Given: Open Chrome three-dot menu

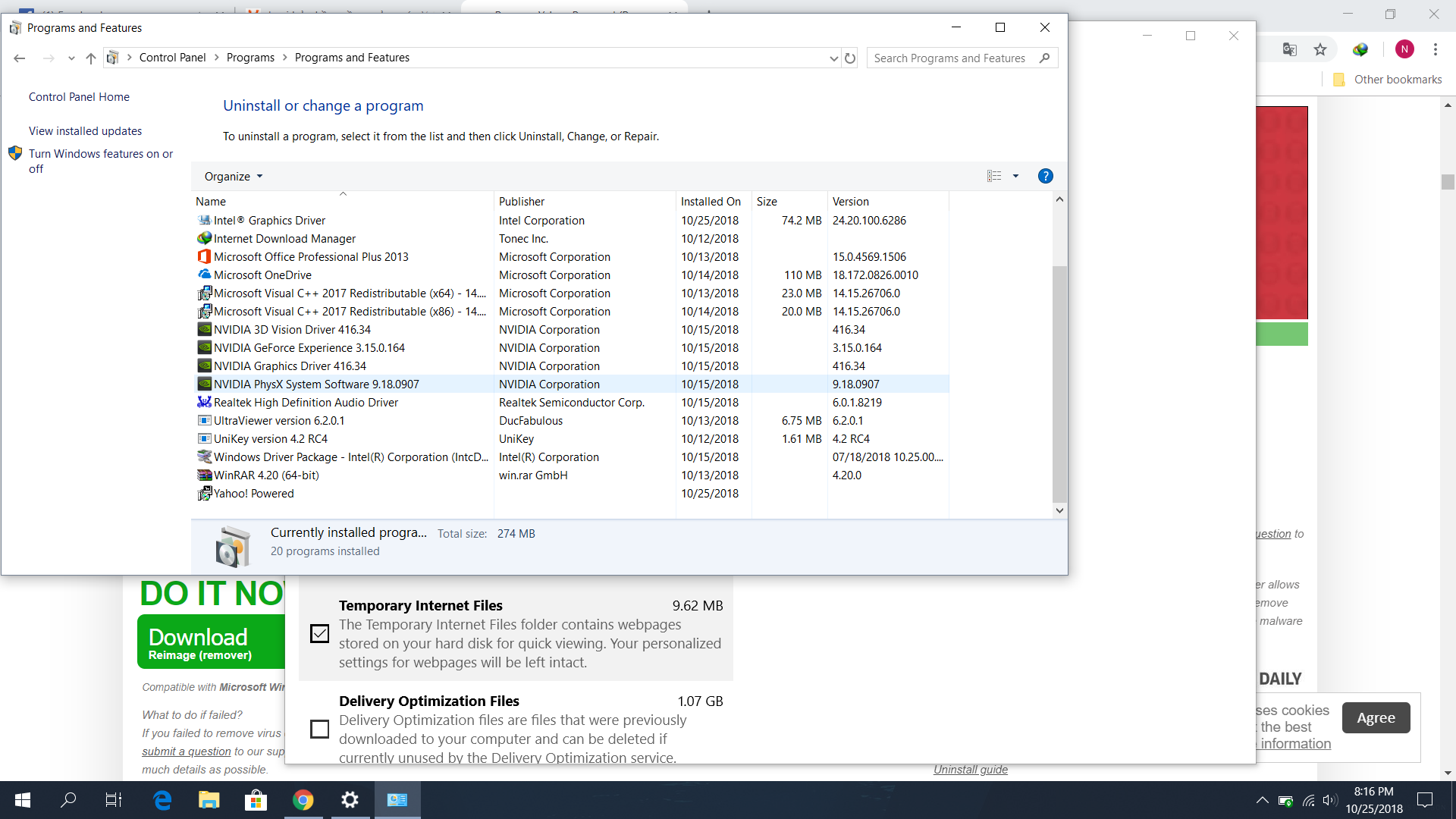Looking at the screenshot, I should (x=1436, y=49).
